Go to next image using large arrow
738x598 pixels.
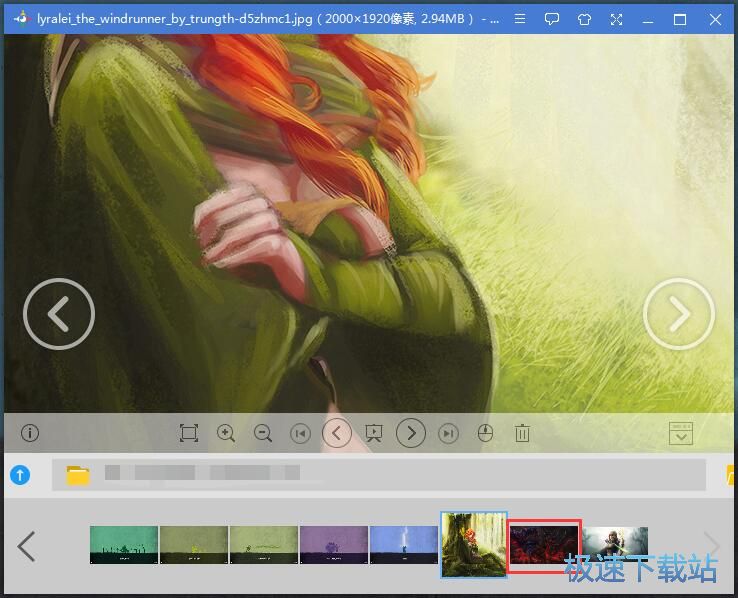[679, 314]
